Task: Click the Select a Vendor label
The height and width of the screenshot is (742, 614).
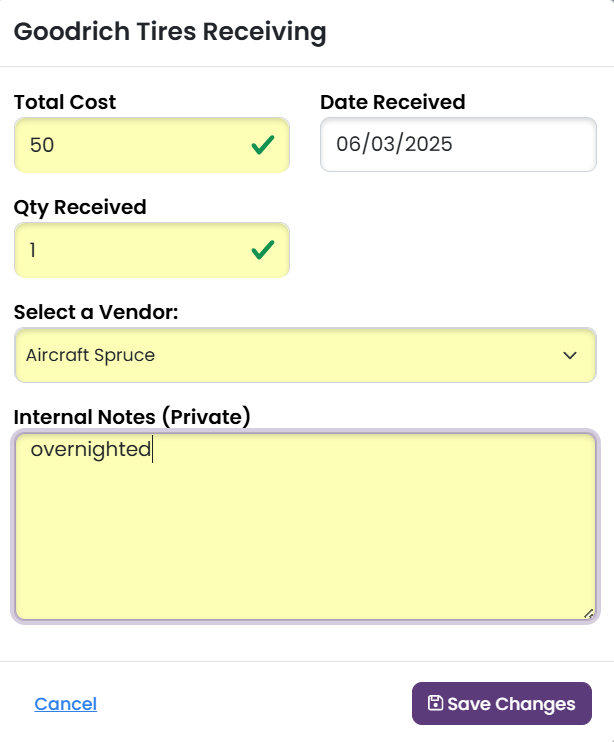Action: point(96,312)
